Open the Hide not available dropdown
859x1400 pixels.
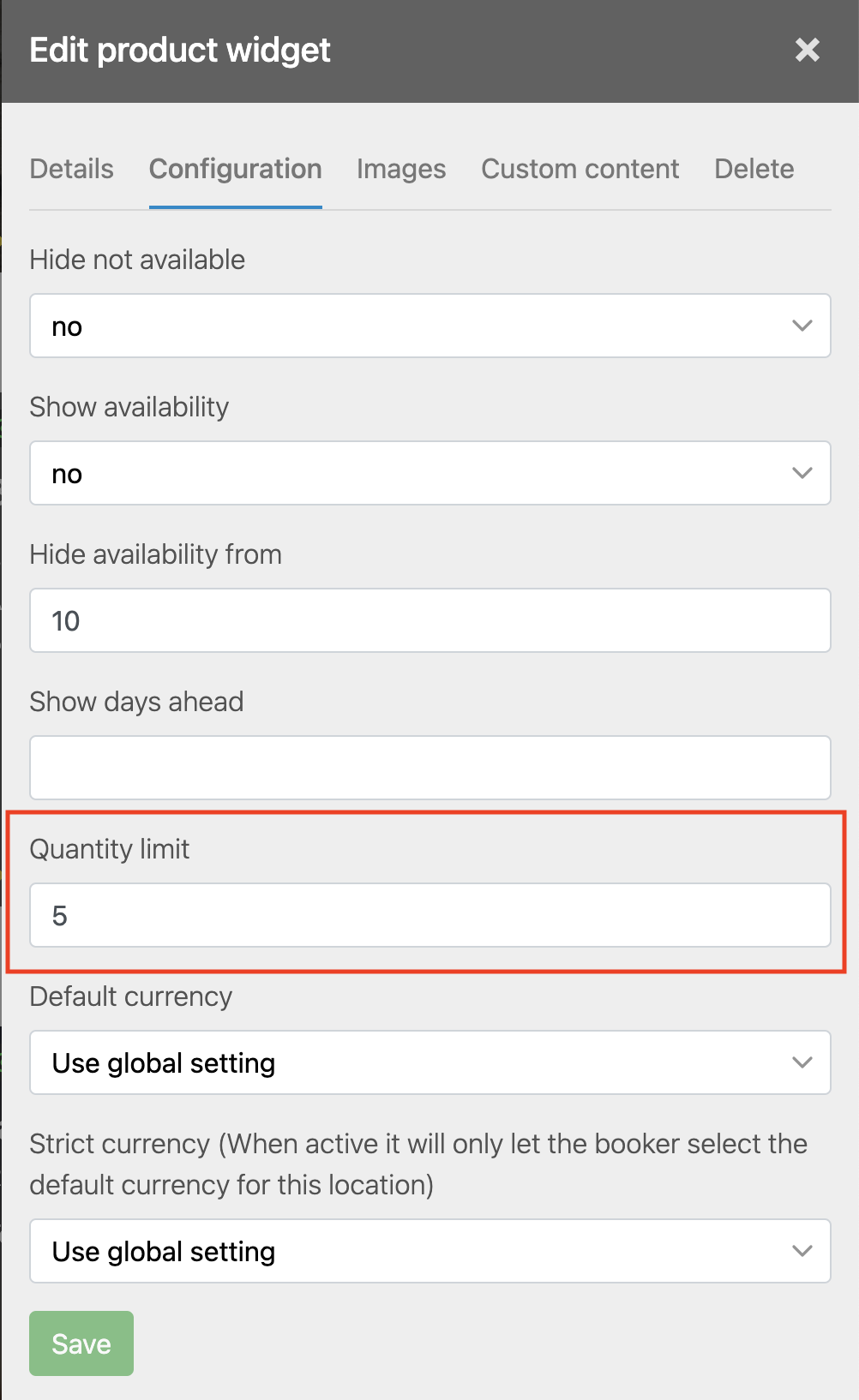click(430, 326)
